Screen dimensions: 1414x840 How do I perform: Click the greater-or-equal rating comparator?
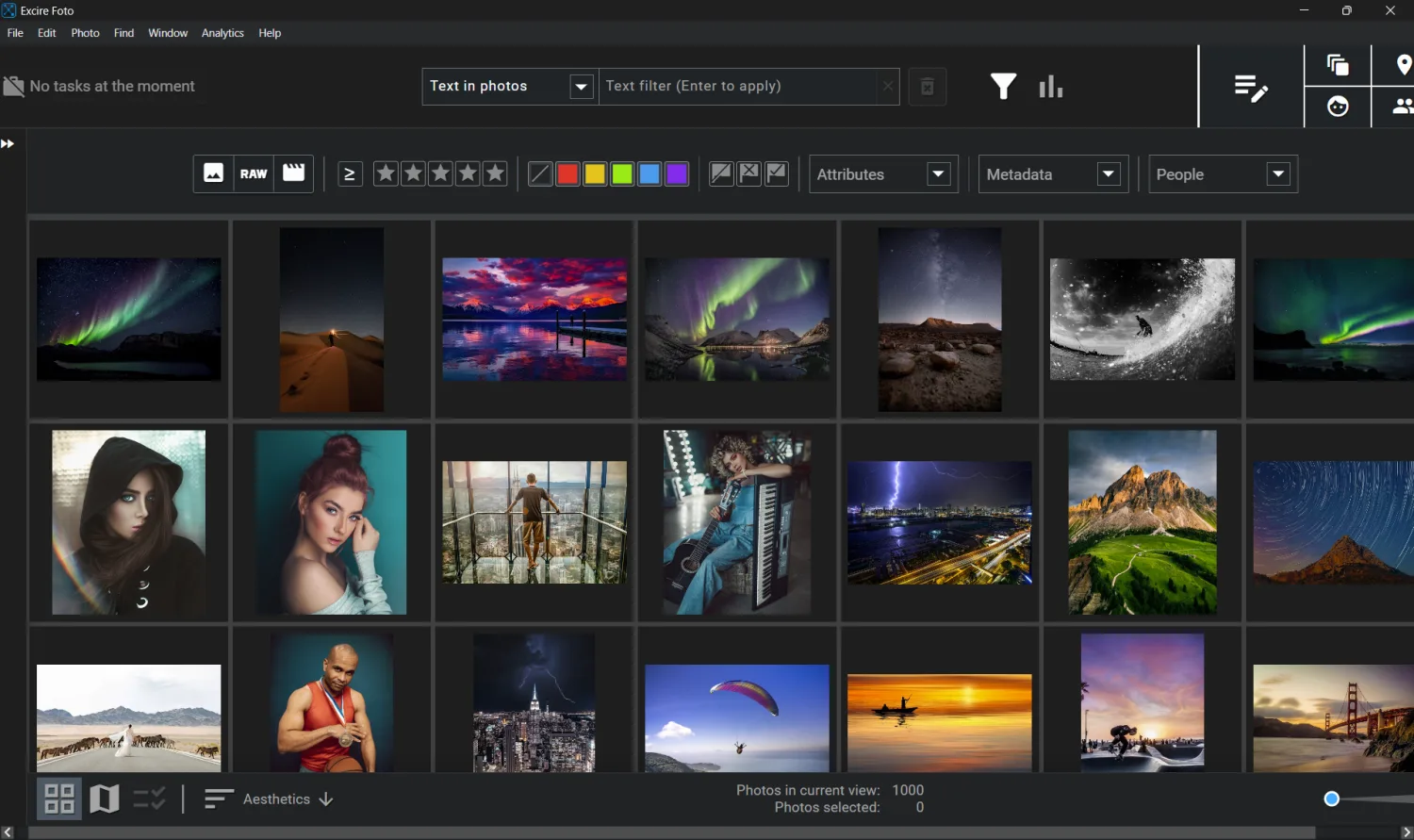[350, 173]
